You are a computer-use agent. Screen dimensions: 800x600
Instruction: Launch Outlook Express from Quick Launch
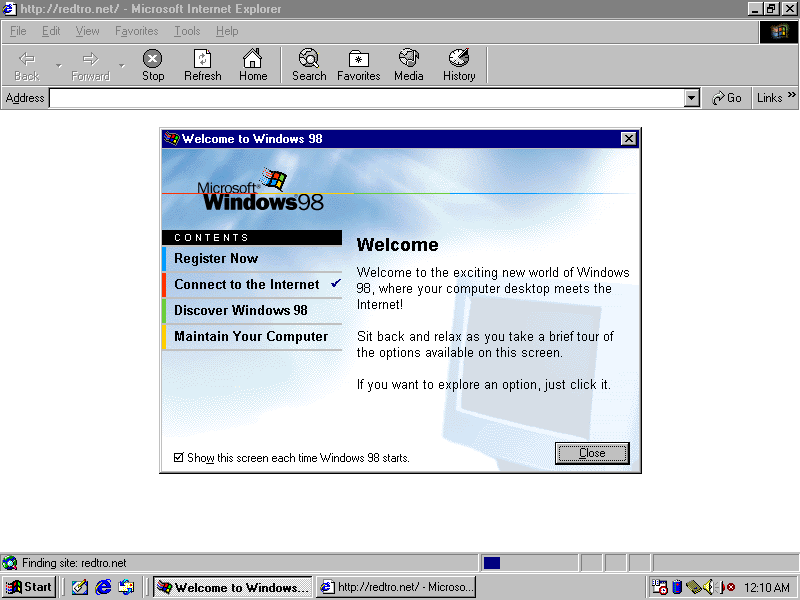coord(126,587)
